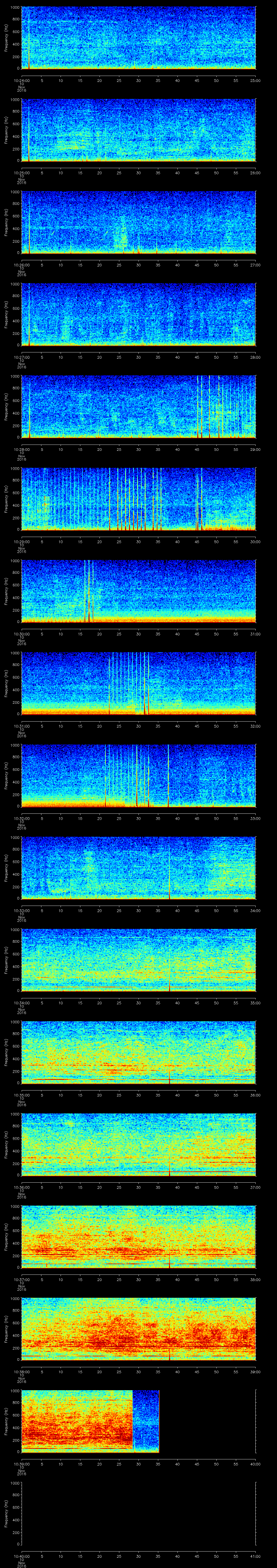Click the spectrogram panel starting at 10:24:00
277x1568 pixels.
pyautogui.click(x=138, y=38)
